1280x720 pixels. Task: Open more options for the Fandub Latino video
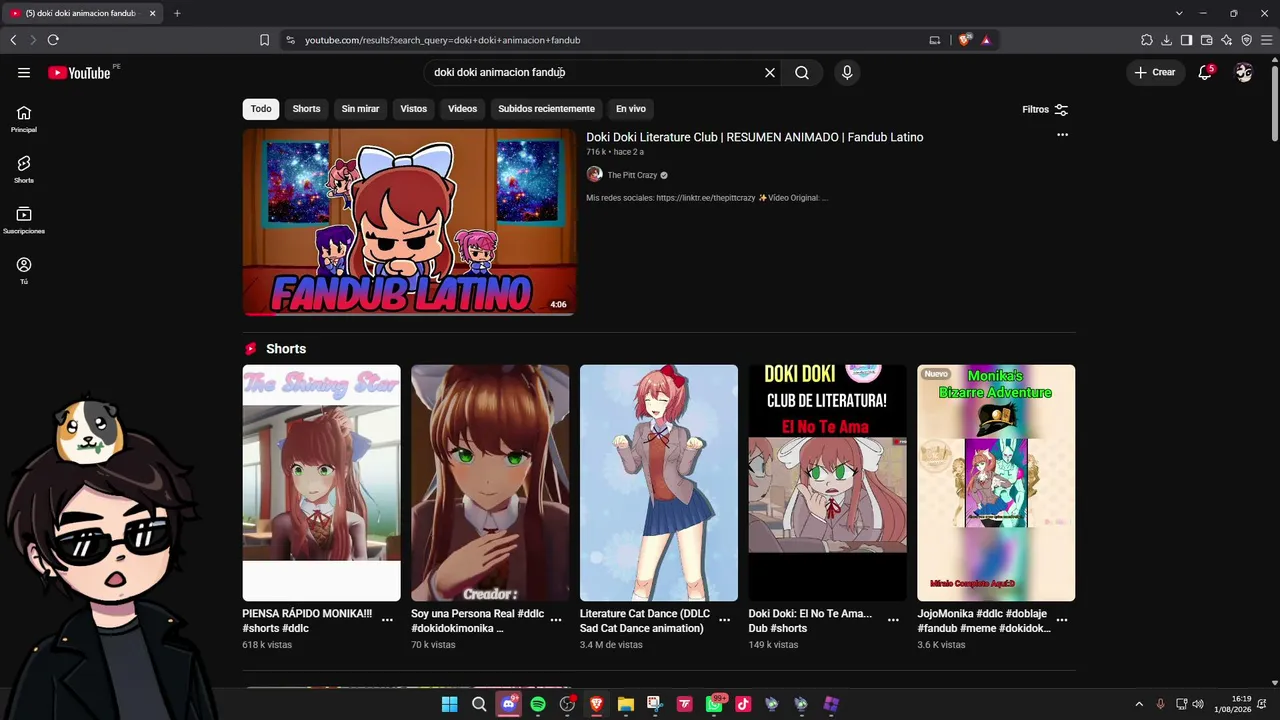[x=1062, y=135]
